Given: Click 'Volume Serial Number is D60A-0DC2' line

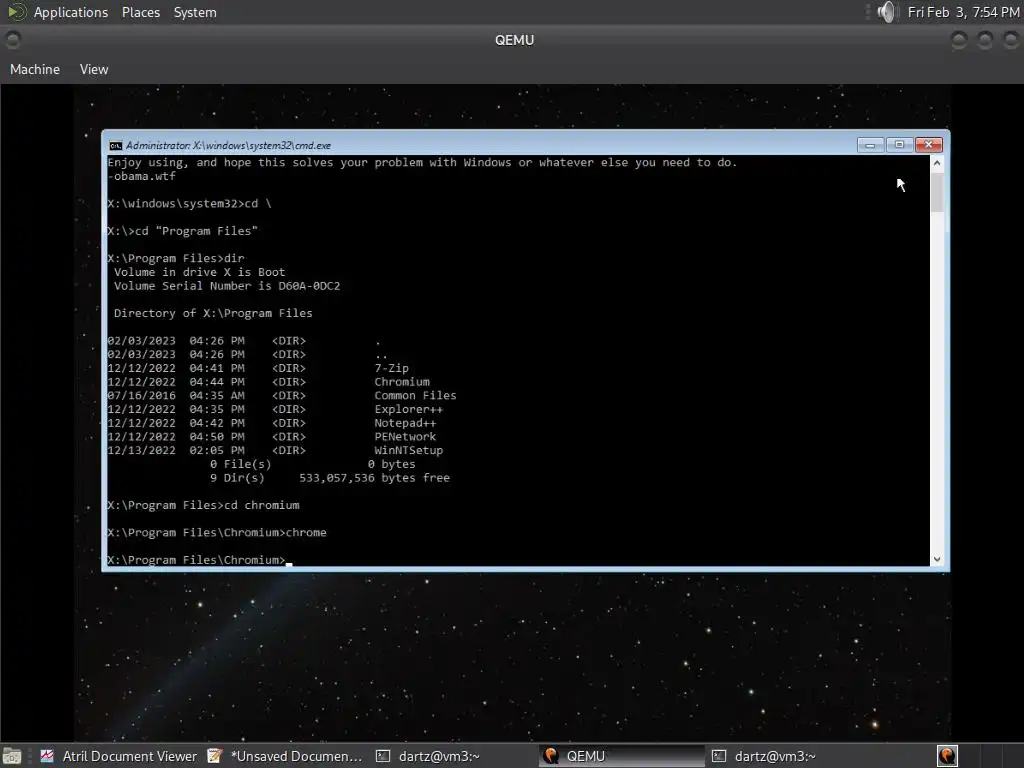Looking at the screenshot, I should [x=227, y=286].
